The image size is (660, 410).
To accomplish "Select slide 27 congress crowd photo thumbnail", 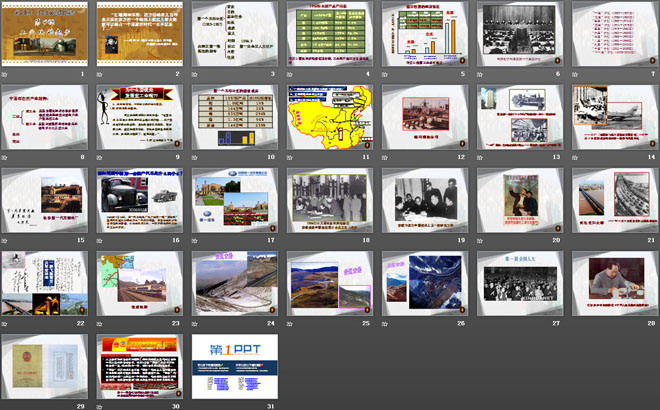I will (520, 283).
